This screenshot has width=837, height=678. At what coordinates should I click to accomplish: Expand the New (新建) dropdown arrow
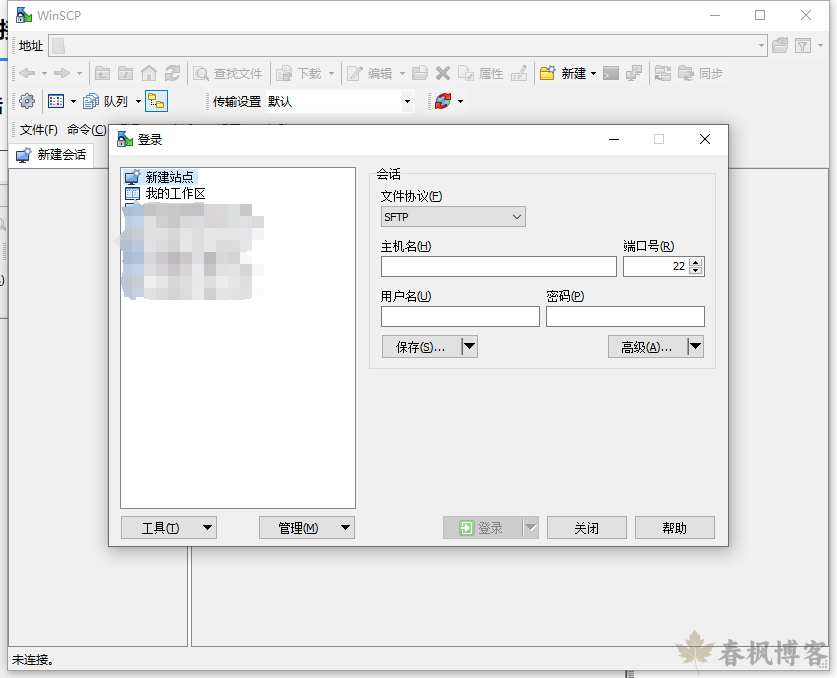tap(593, 73)
